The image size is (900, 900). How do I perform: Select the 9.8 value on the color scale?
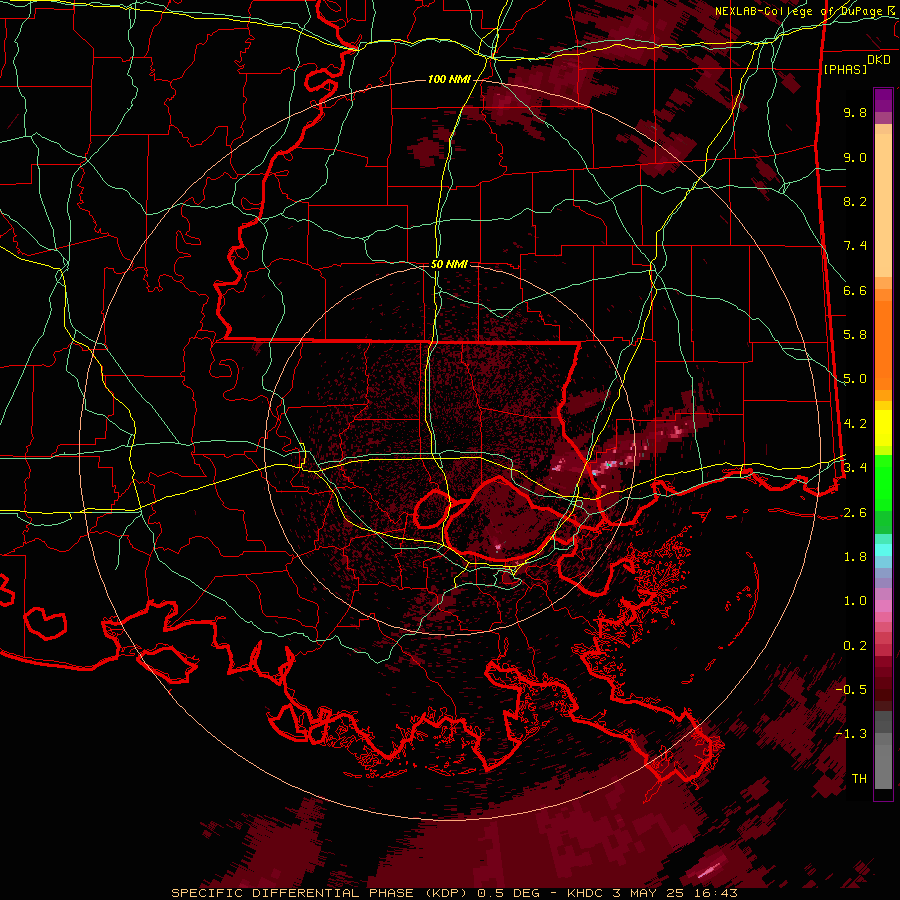855,112
